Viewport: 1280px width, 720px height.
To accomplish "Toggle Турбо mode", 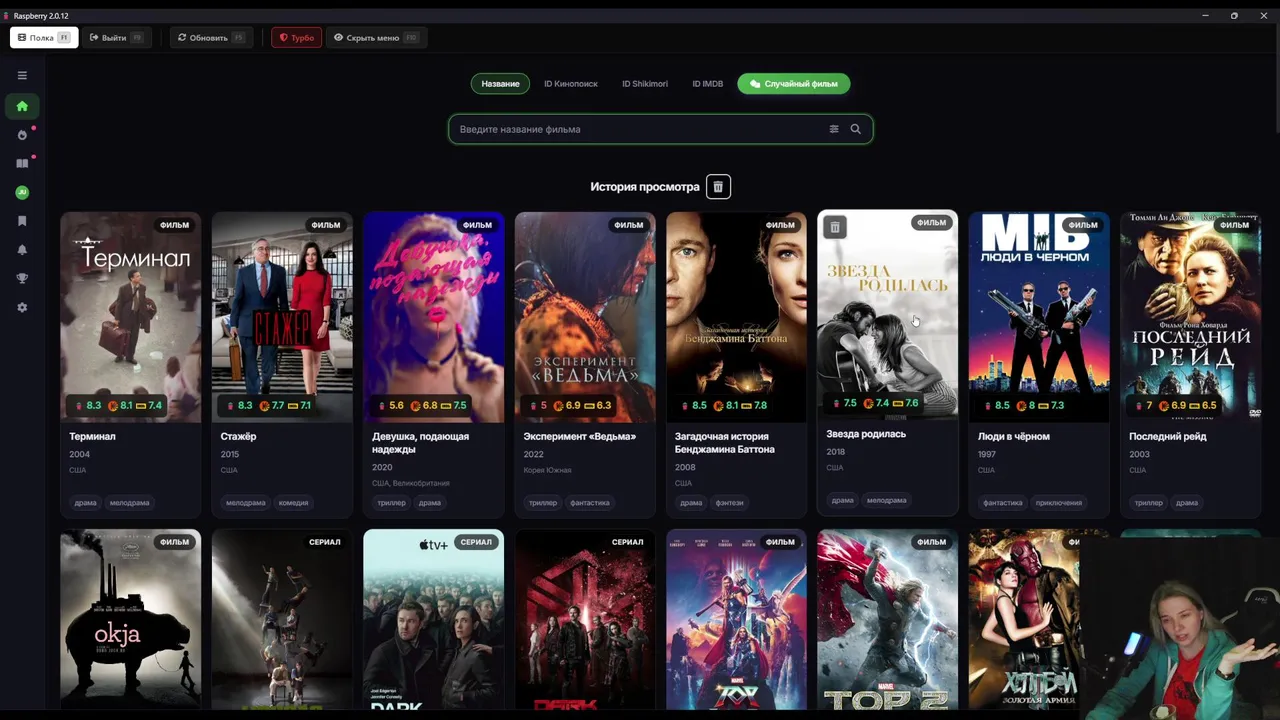I will coord(297,38).
